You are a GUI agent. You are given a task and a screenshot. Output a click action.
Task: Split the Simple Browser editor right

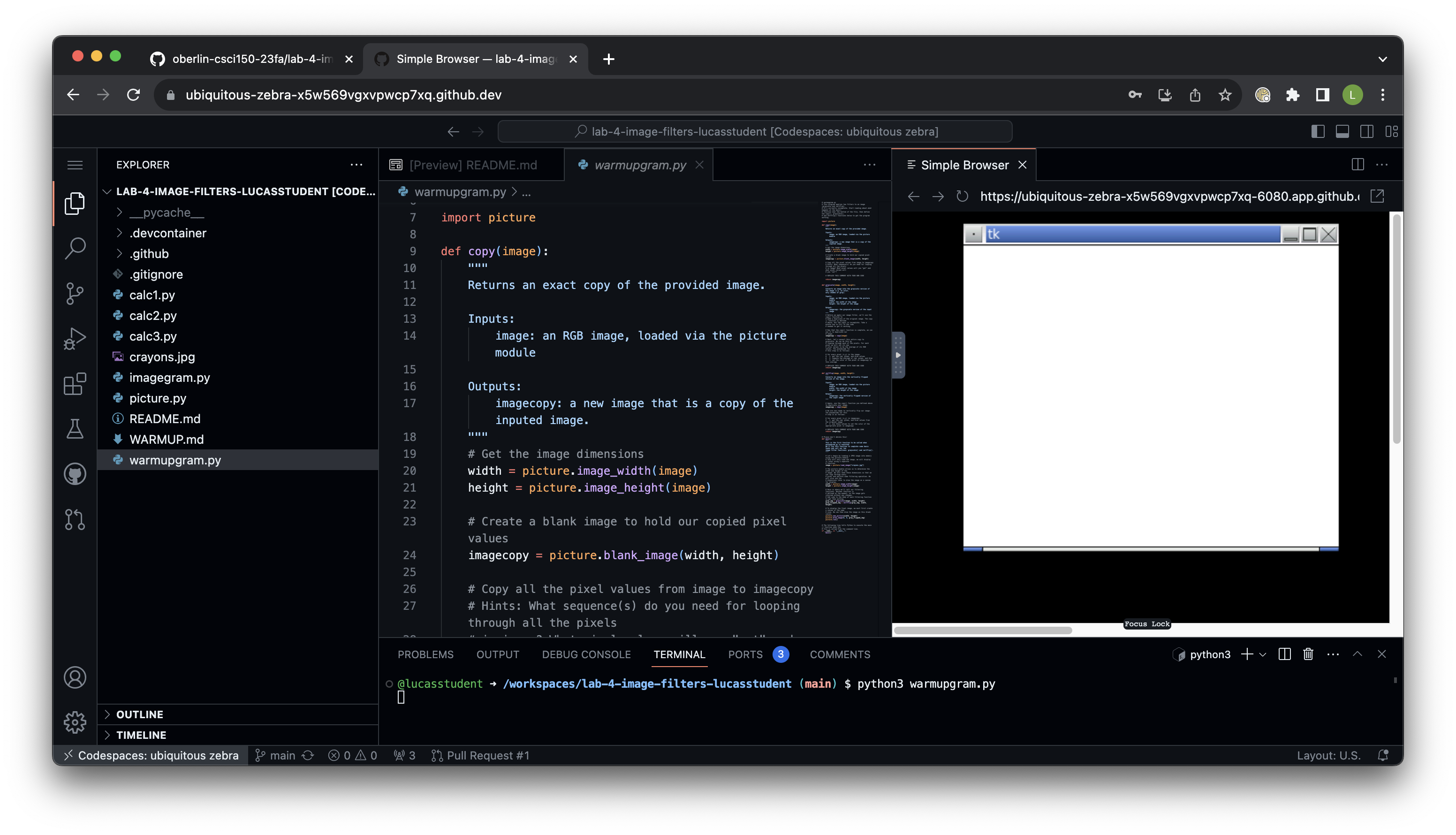click(1357, 165)
